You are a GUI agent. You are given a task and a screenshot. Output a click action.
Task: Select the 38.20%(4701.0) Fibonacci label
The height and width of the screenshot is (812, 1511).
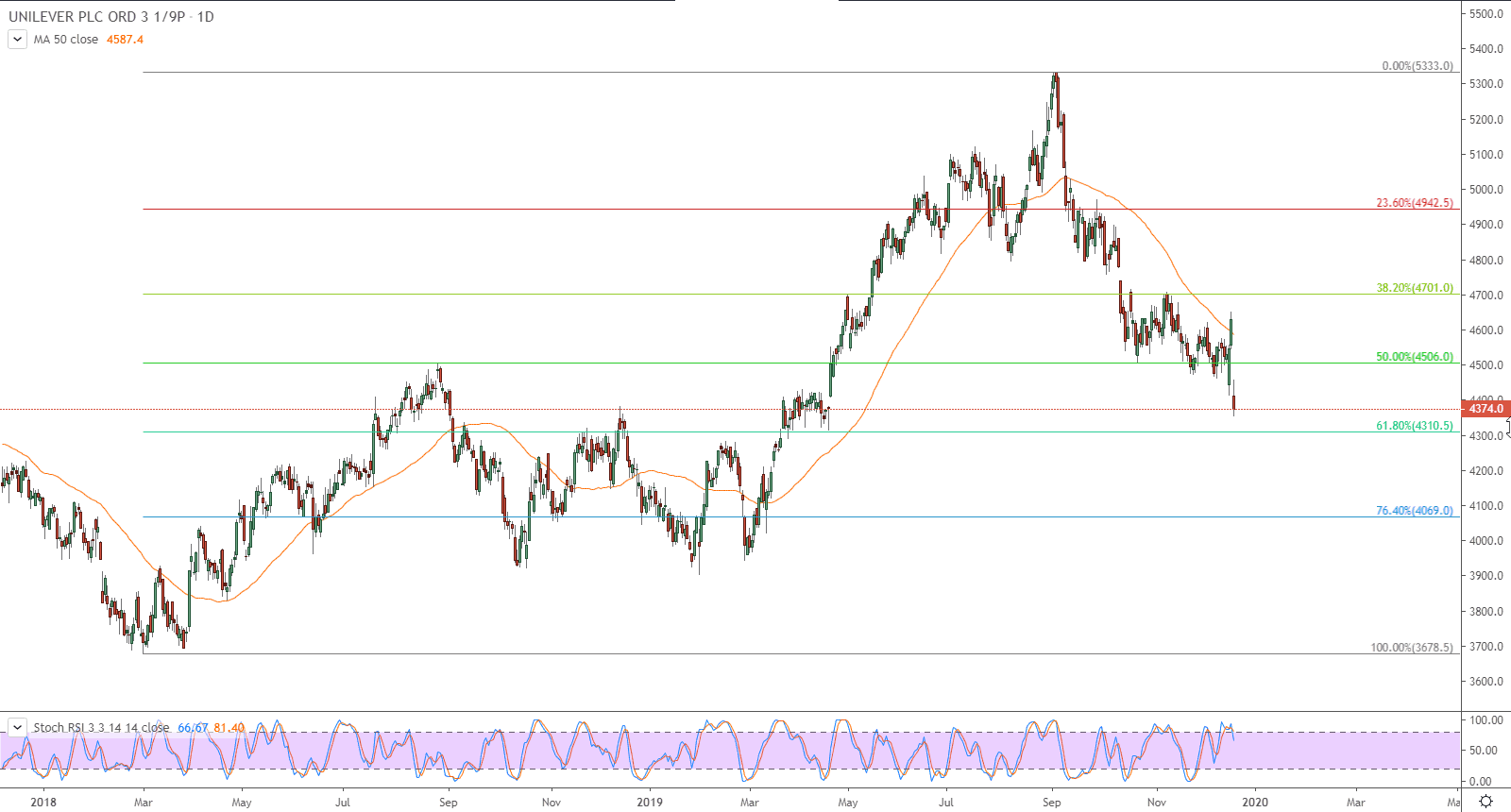(x=1415, y=288)
